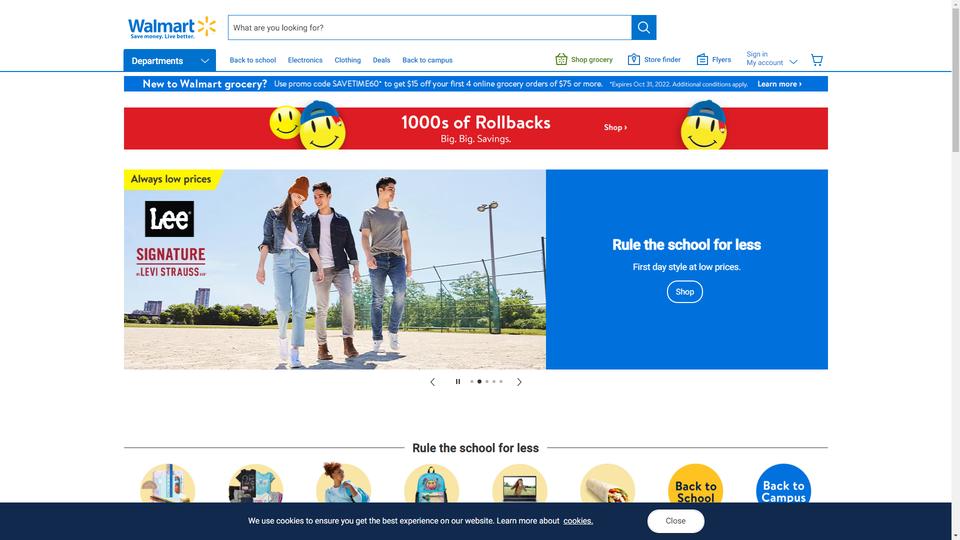Click the Store finder link text

[662, 59]
